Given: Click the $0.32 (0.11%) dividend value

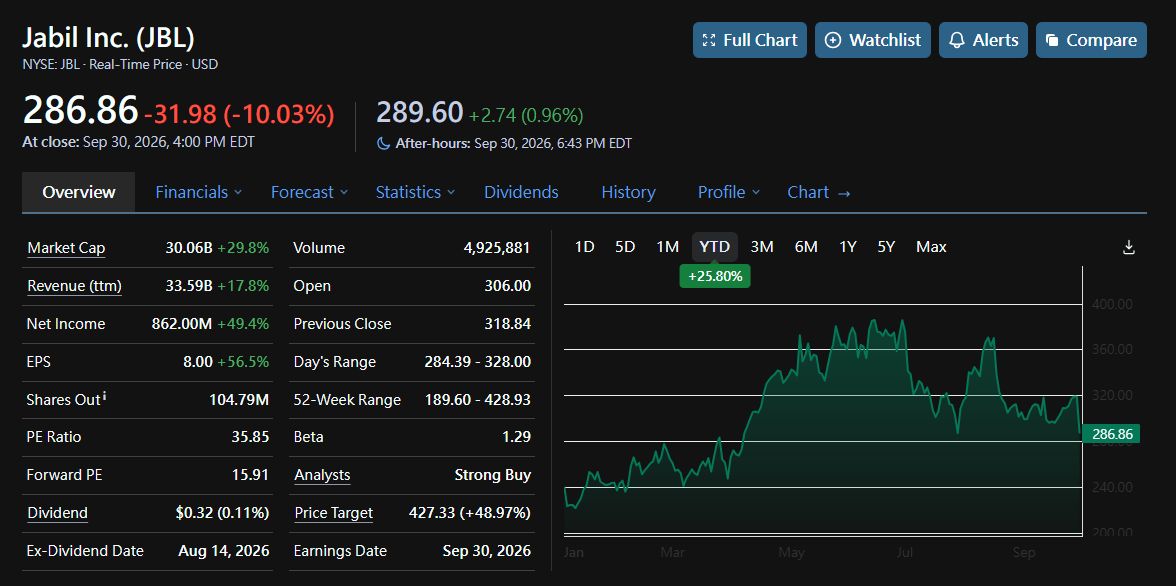Looking at the screenshot, I should coord(222,513).
